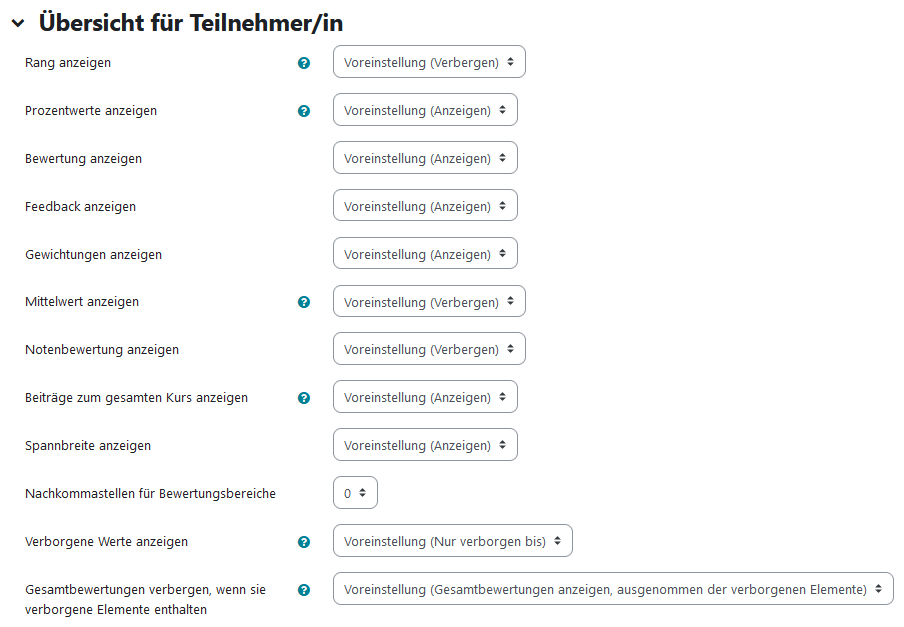Open the Spannbreite anzeigen dropdown
Viewport: 904px width, 627px height.
coord(425,444)
